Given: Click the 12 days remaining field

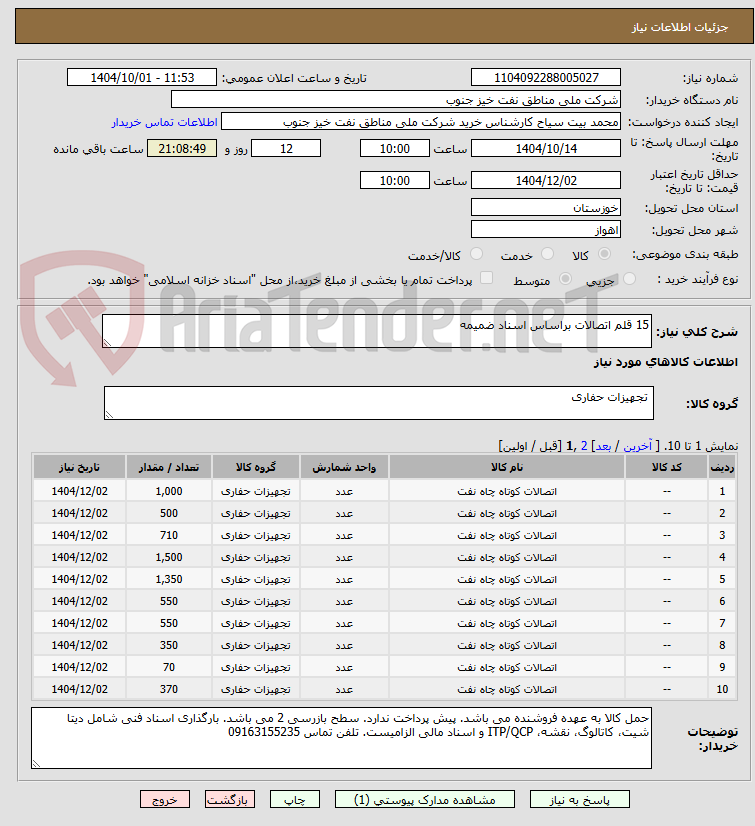Looking at the screenshot, I should click(286, 149).
